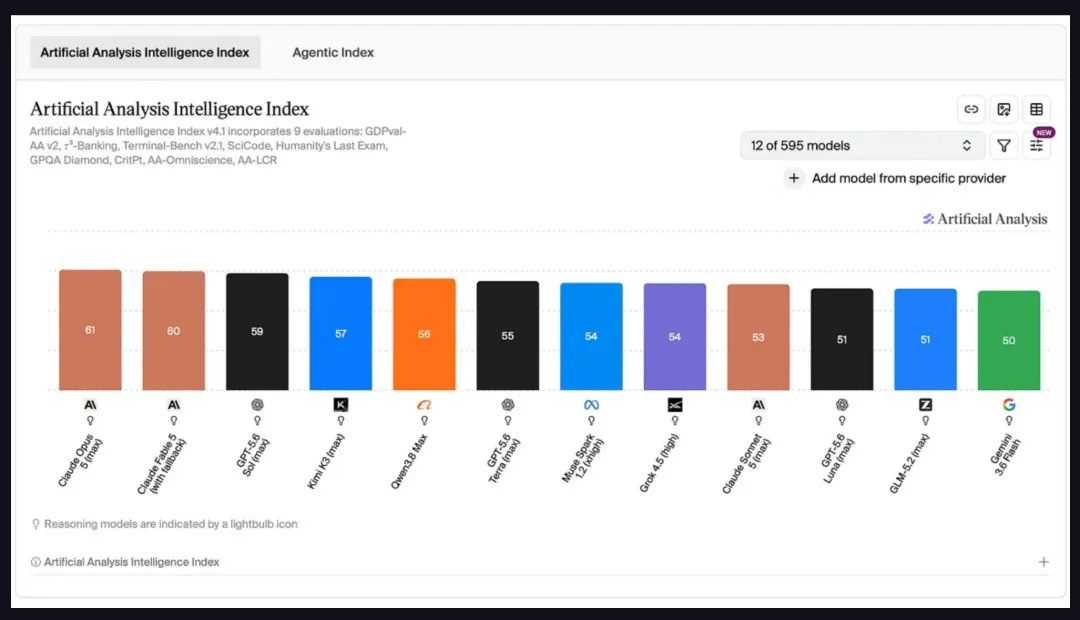
Task: Click the Artificial Analysis watermark logo
Action: click(x=985, y=219)
